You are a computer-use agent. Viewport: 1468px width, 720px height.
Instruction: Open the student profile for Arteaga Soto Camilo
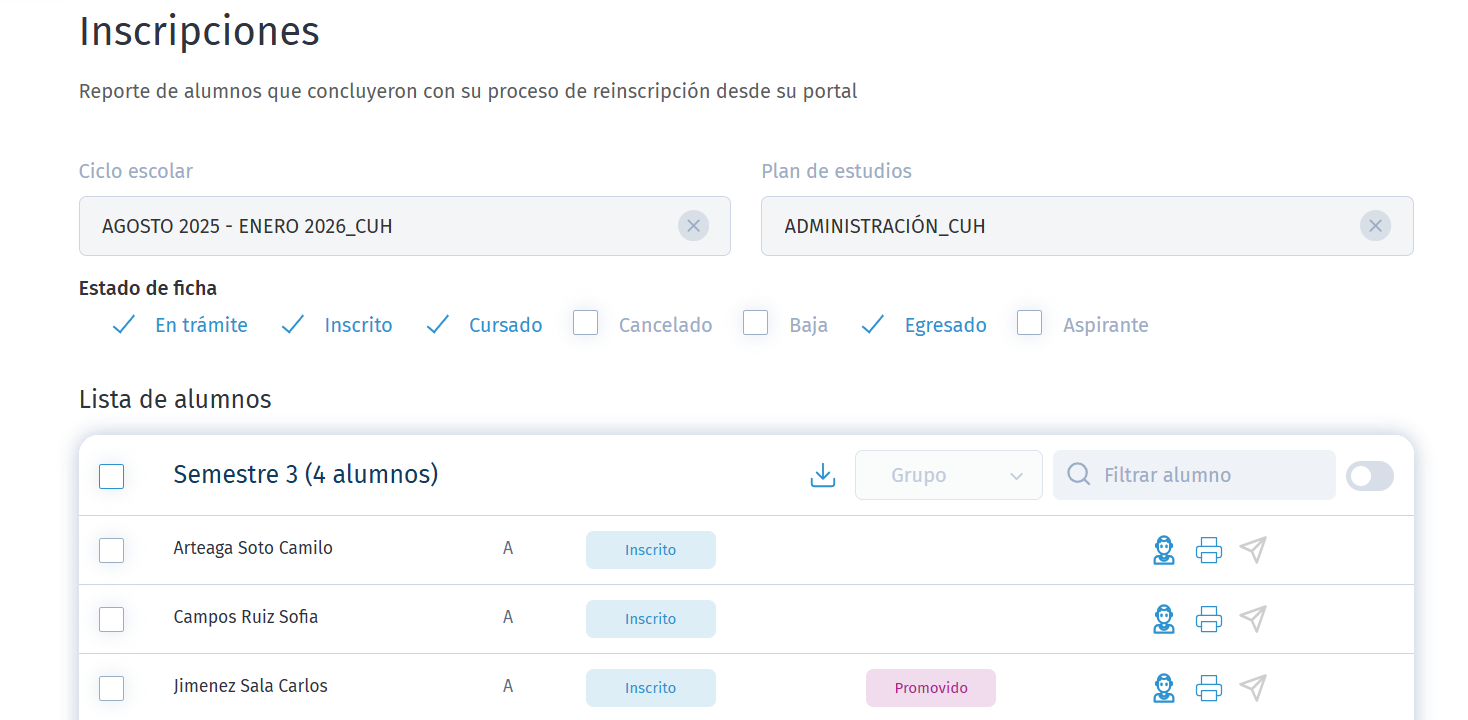pos(1164,549)
